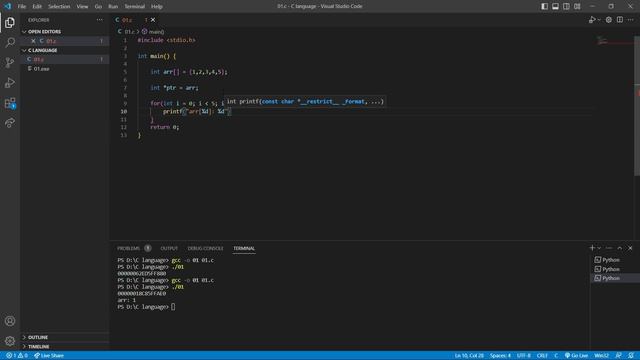Screen dimensions: 640x360
Task: Click Live Share in the status bar
Action: [49, 356]
